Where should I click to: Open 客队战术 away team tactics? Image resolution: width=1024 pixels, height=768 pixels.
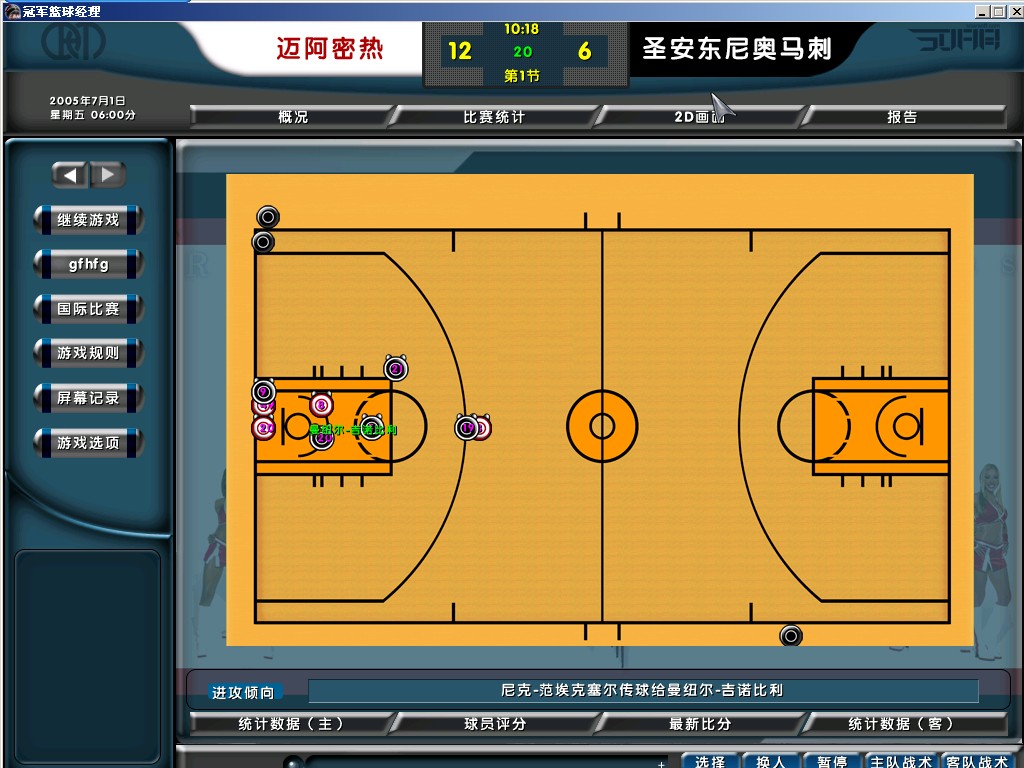tap(978, 761)
